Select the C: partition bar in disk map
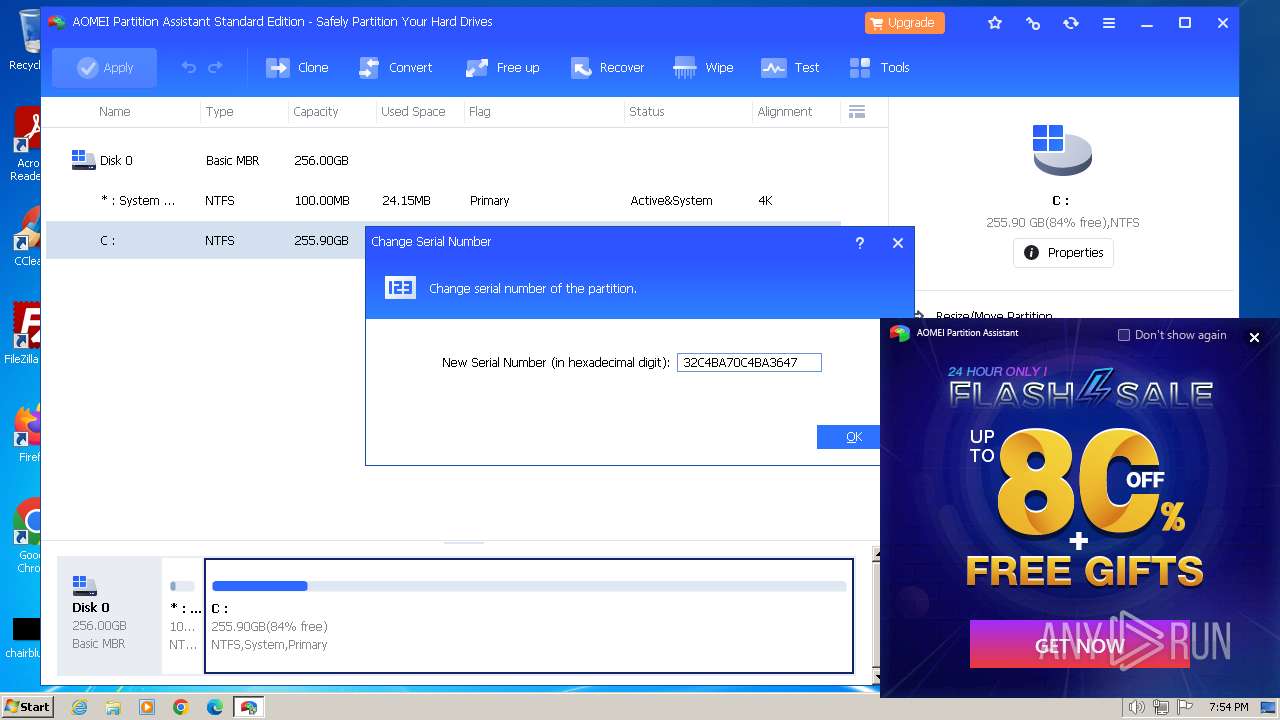 529,615
